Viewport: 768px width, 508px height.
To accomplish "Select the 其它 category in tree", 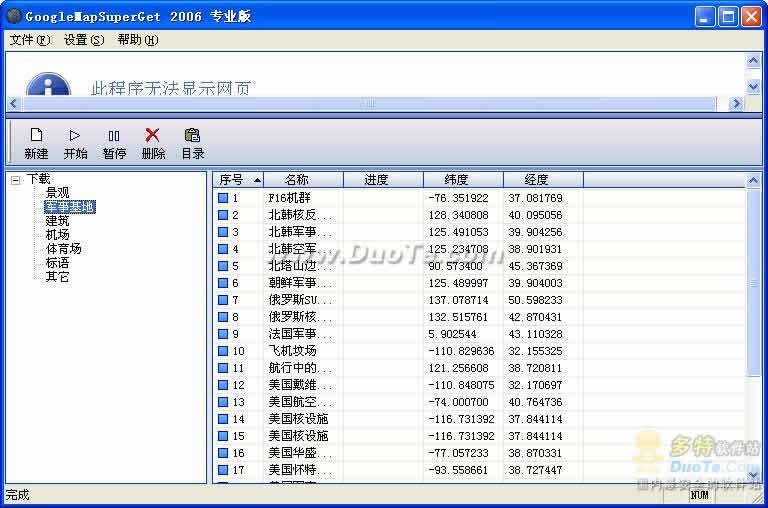I will coord(57,277).
